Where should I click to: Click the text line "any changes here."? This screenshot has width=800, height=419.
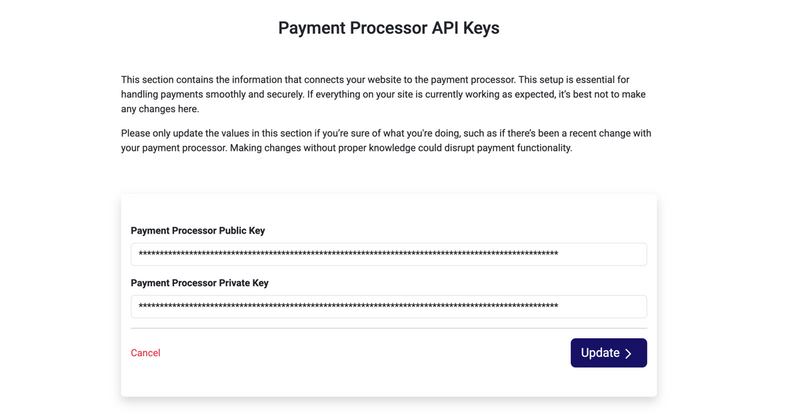160,109
